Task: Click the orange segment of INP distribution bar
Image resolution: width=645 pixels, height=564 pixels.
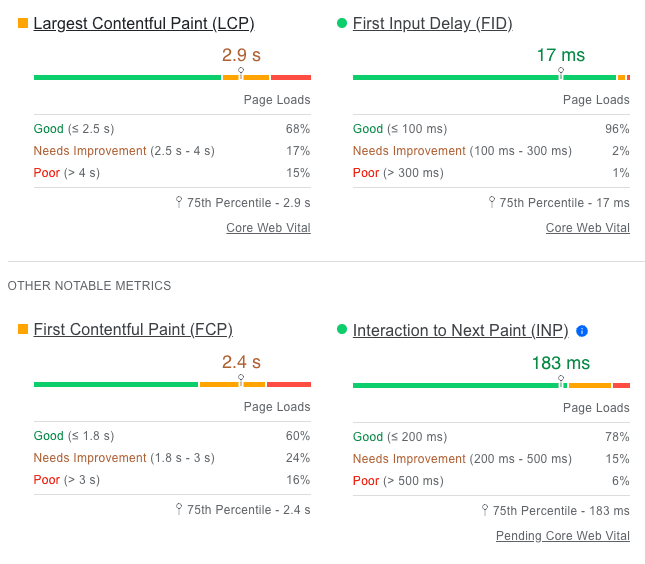Action: 590,385
